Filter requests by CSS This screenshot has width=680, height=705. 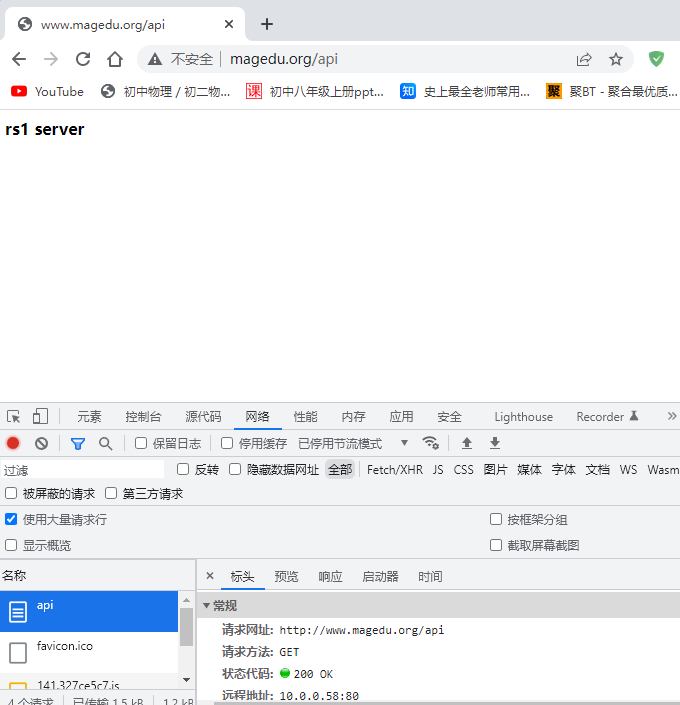coord(463,470)
